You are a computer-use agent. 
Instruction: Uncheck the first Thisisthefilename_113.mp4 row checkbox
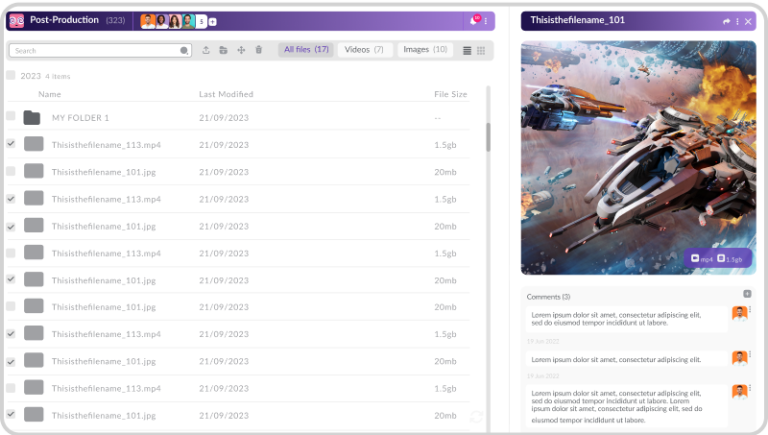coord(11,144)
